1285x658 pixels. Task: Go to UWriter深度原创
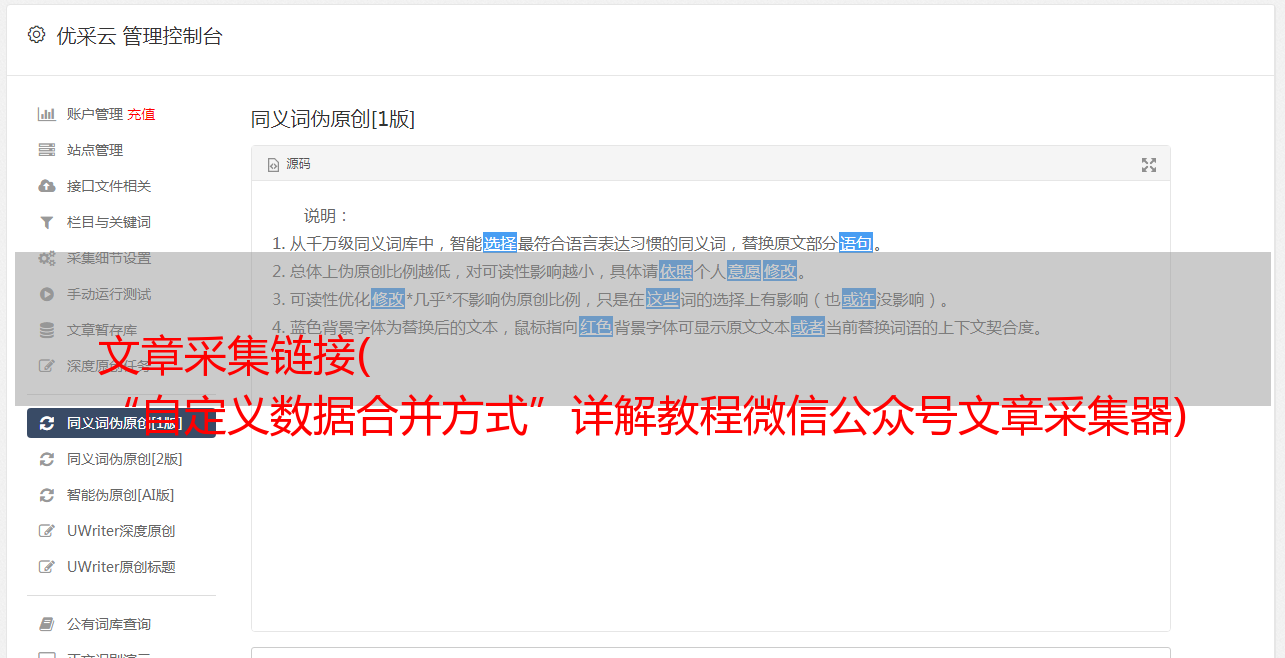click(x=121, y=531)
